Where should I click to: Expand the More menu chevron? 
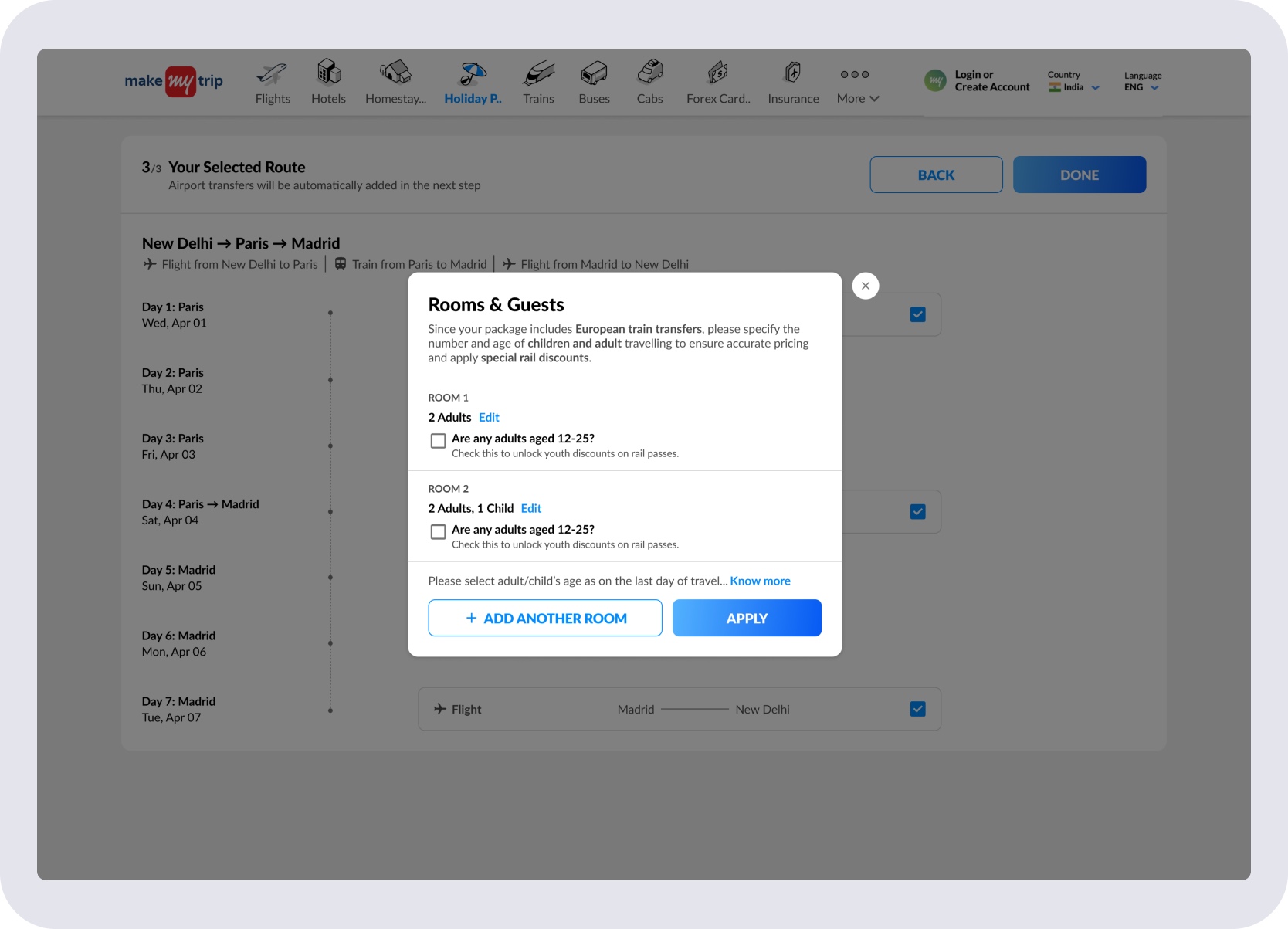point(874,99)
